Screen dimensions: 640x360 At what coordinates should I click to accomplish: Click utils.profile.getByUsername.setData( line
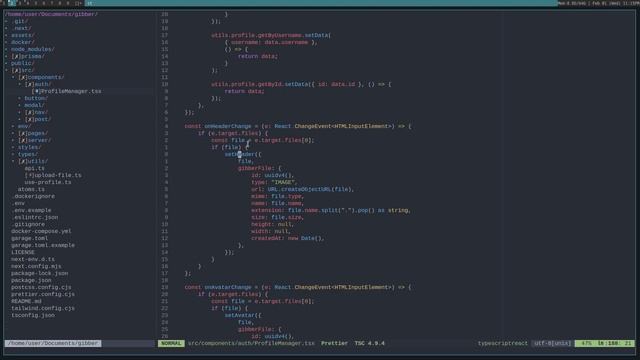coord(271,35)
